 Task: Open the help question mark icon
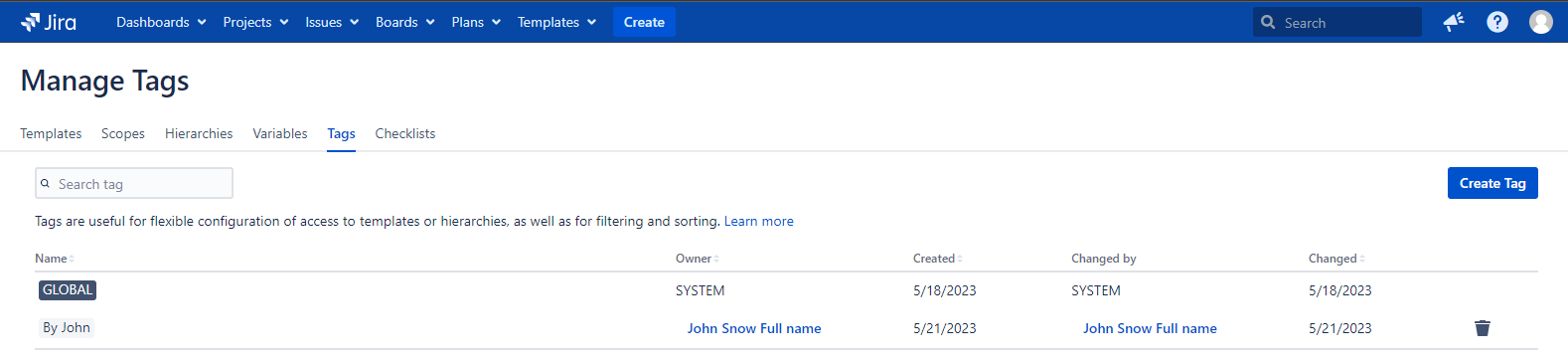[x=1497, y=22]
